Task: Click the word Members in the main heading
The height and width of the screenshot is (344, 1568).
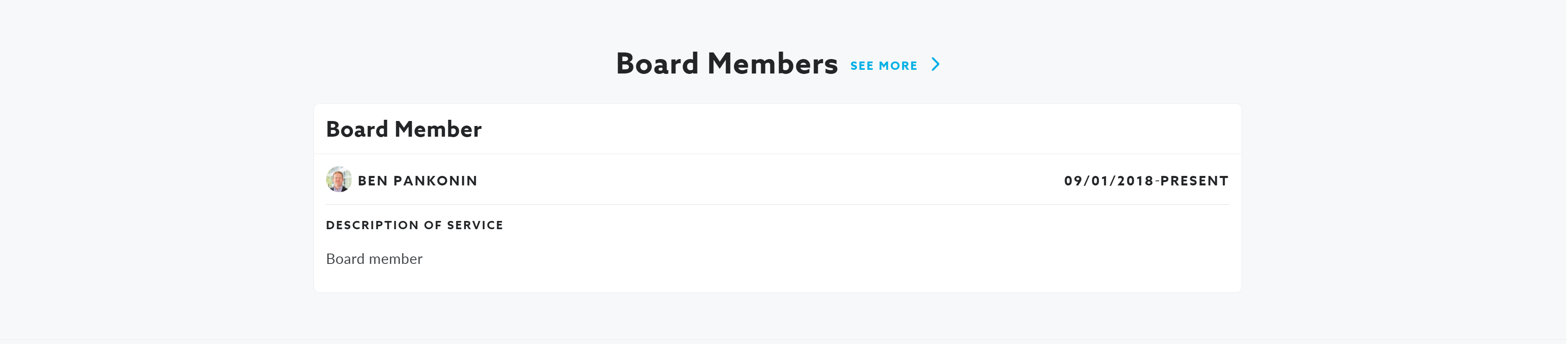Action: click(772, 64)
